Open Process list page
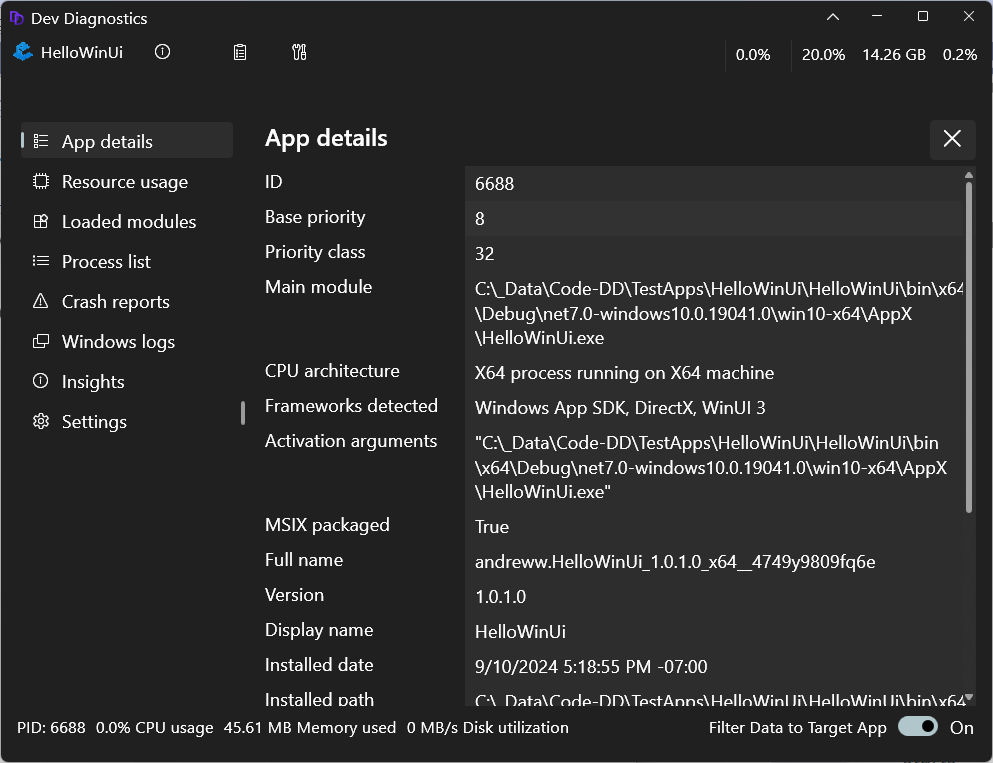Image resolution: width=993 pixels, height=763 pixels. [x=127, y=262]
